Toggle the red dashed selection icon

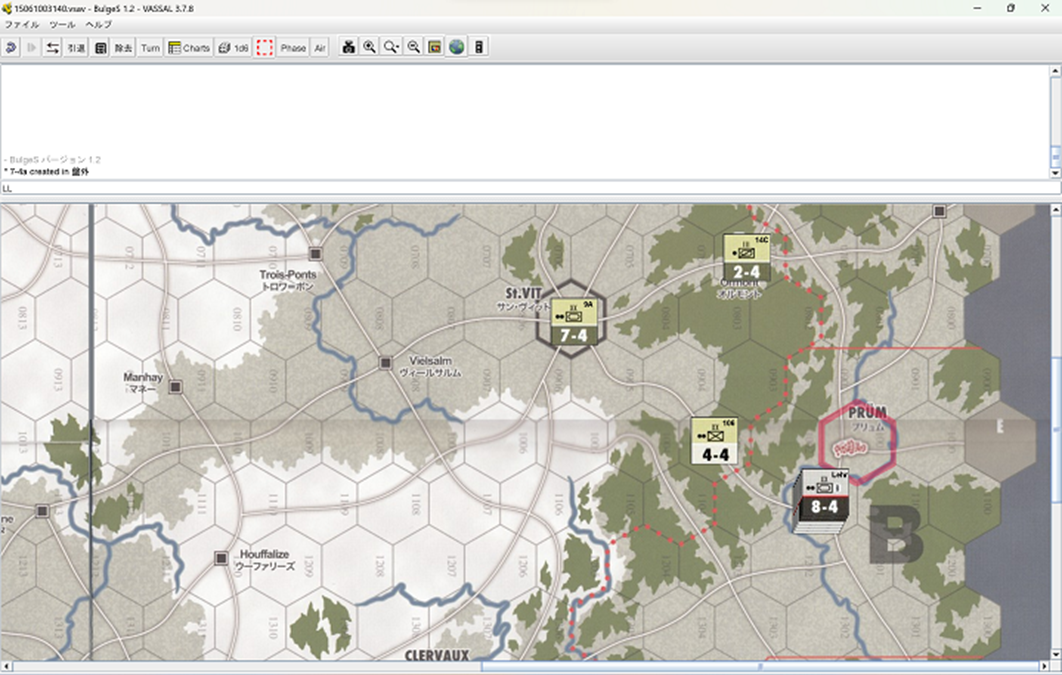tap(265, 47)
